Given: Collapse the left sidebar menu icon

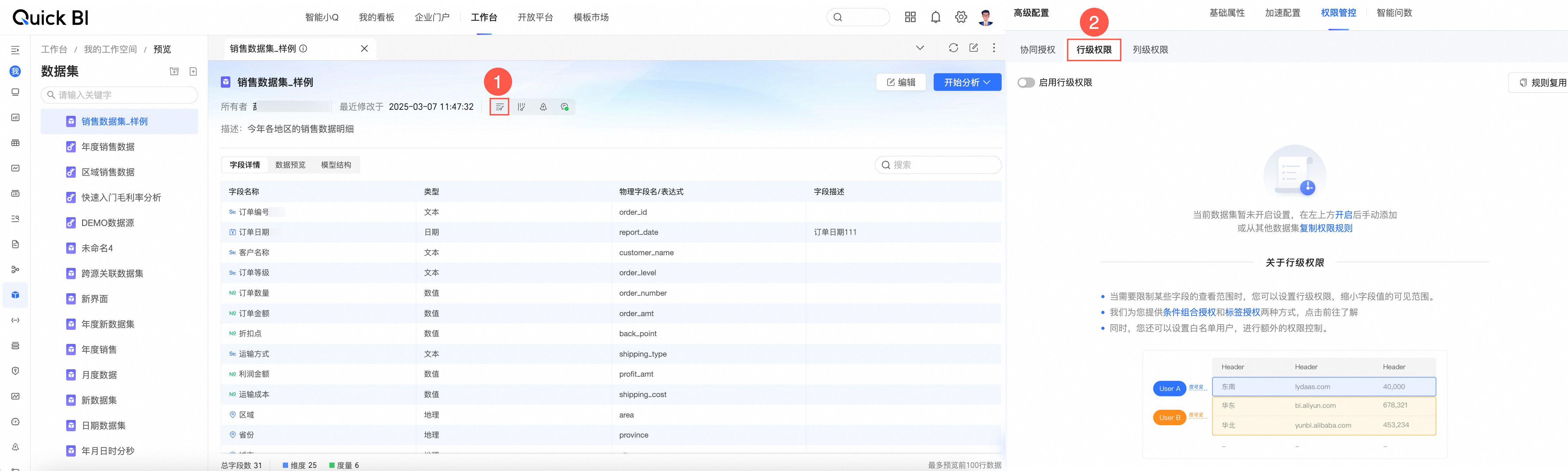Looking at the screenshot, I should tap(15, 50).
